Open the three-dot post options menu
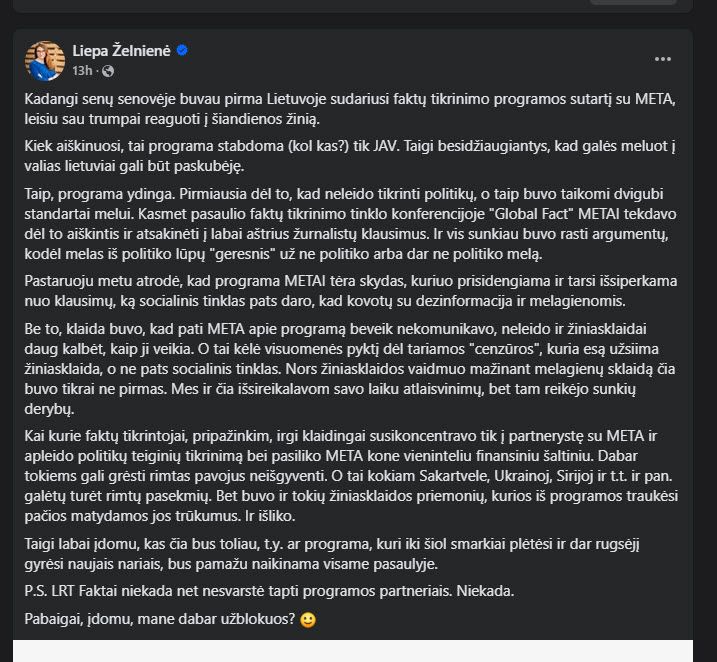 point(663,59)
